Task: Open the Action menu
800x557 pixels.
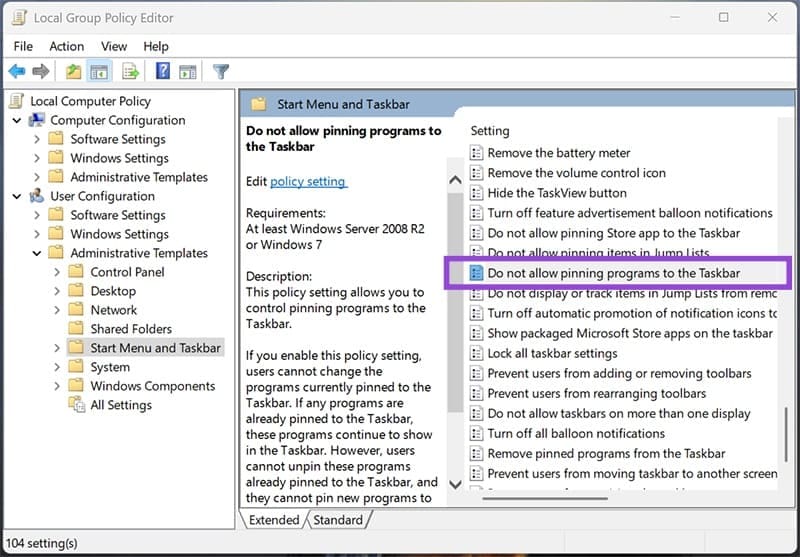Action: [x=67, y=46]
